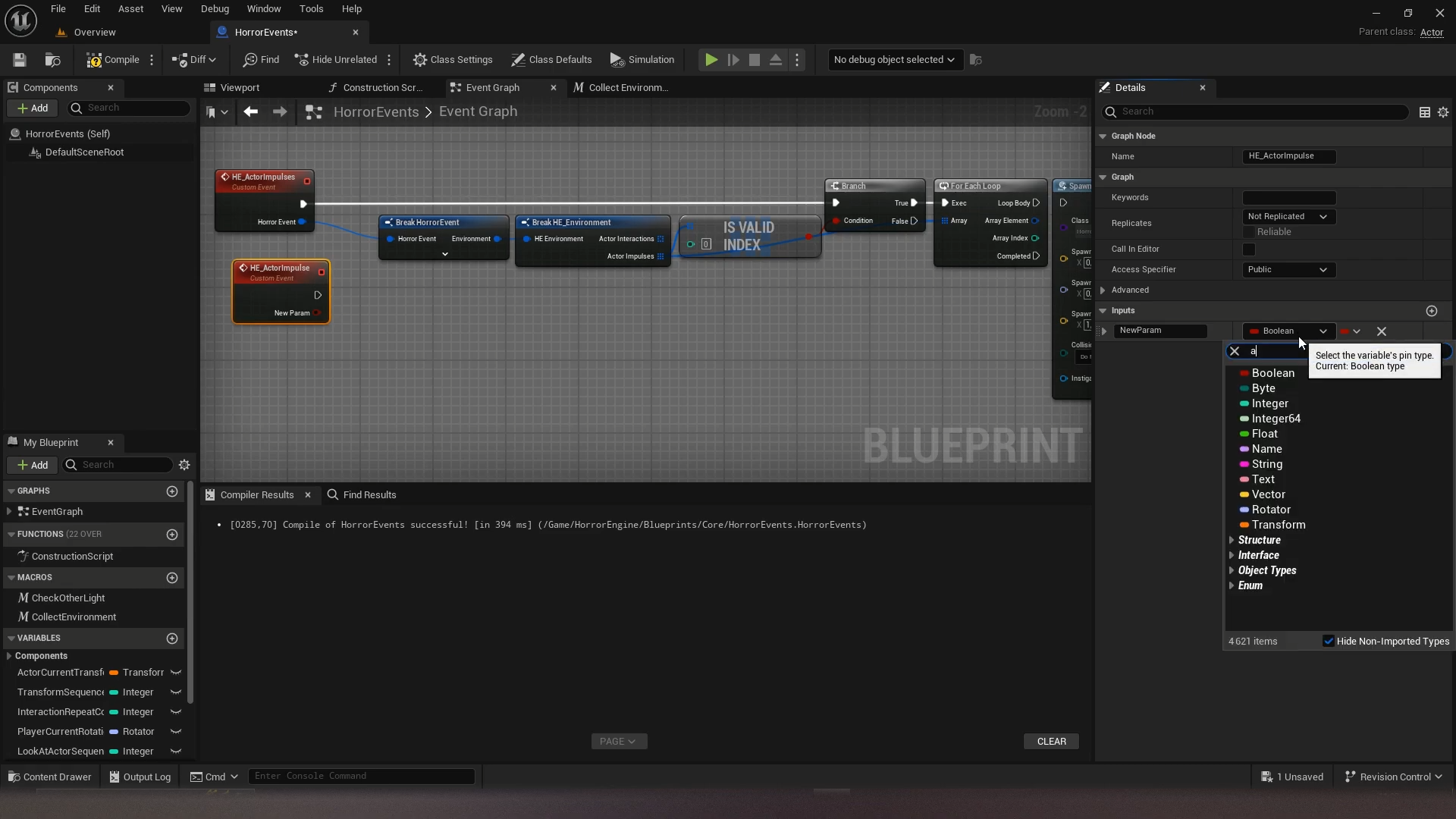Image resolution: width=1456 pixels, height=819 pixels.
Task: Add a new macro in MACROS section
Action: (x=172, y=578)
